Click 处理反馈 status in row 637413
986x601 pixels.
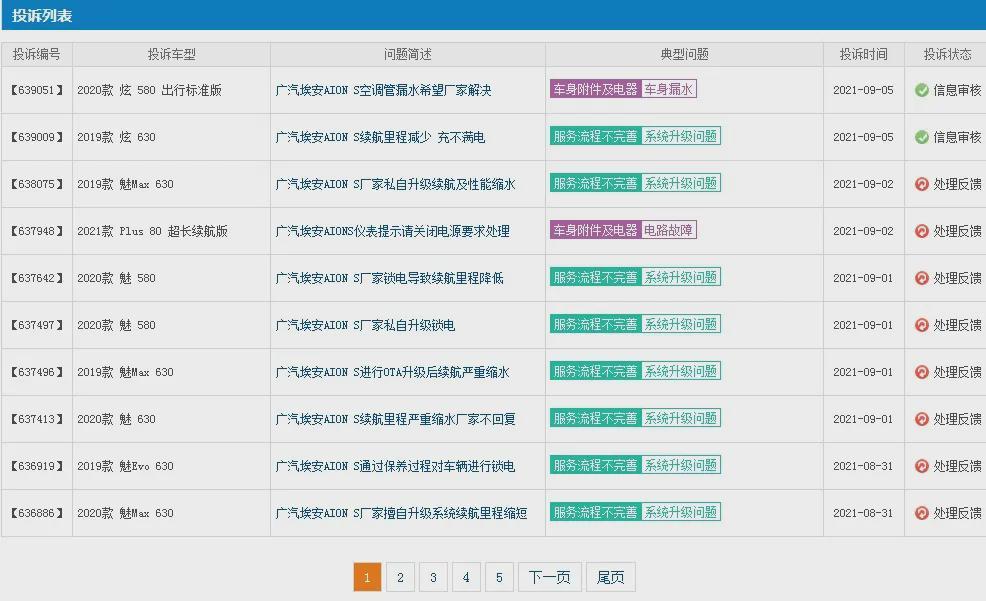pyautogui.click(x=957, y=419)
